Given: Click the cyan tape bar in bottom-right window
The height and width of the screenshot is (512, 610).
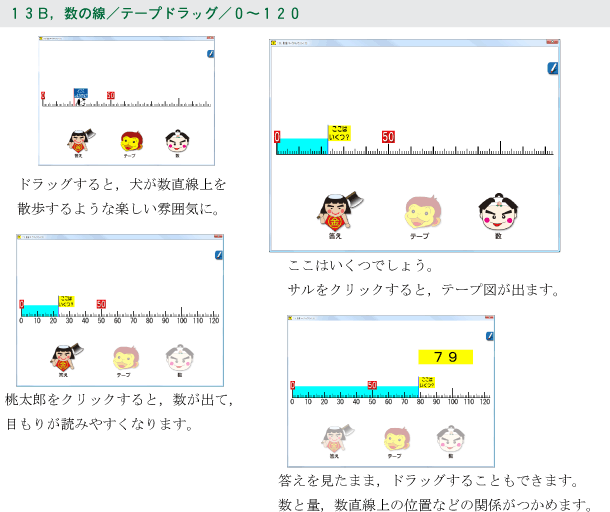Looking at the screenshot, I should pyautogui.click(x=356, y=392).
